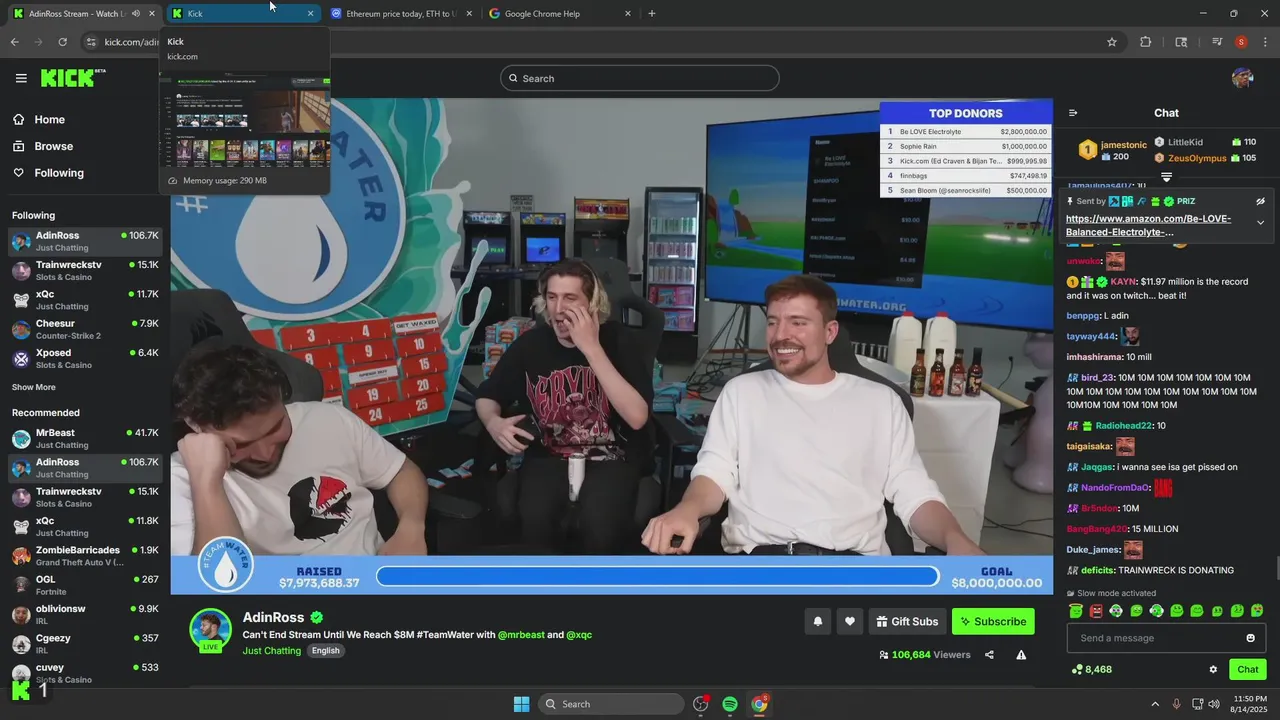
Task: Open the user profile avatar menu
Action: (1243, 78)
